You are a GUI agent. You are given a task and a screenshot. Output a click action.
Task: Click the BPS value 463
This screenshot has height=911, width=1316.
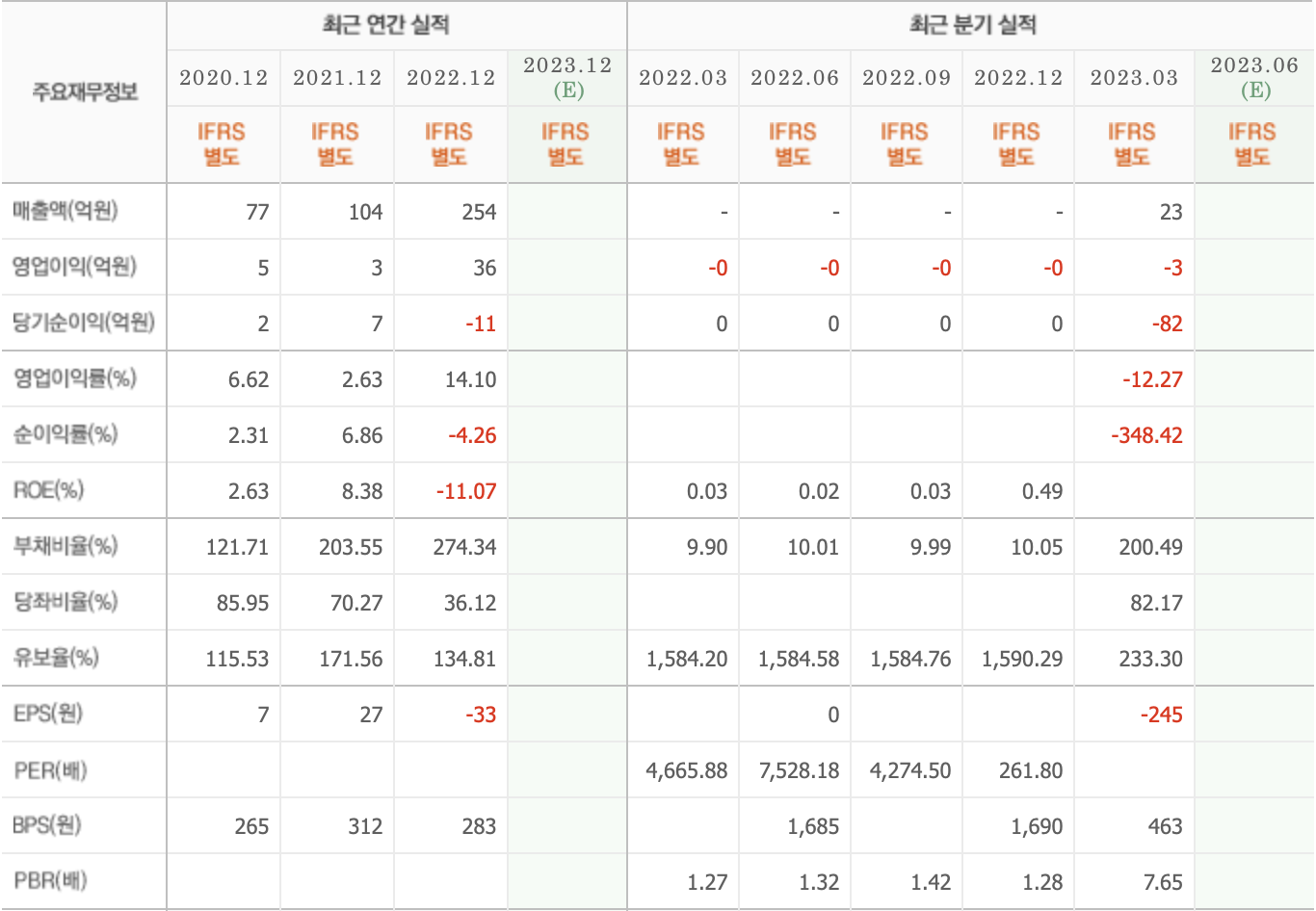point(1165,826)
